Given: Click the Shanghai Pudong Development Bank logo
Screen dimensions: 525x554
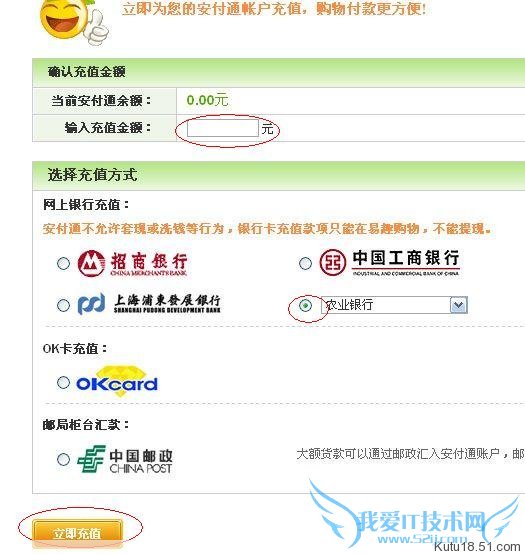Looking at the screenshot, I should click(x=149, y=304).
